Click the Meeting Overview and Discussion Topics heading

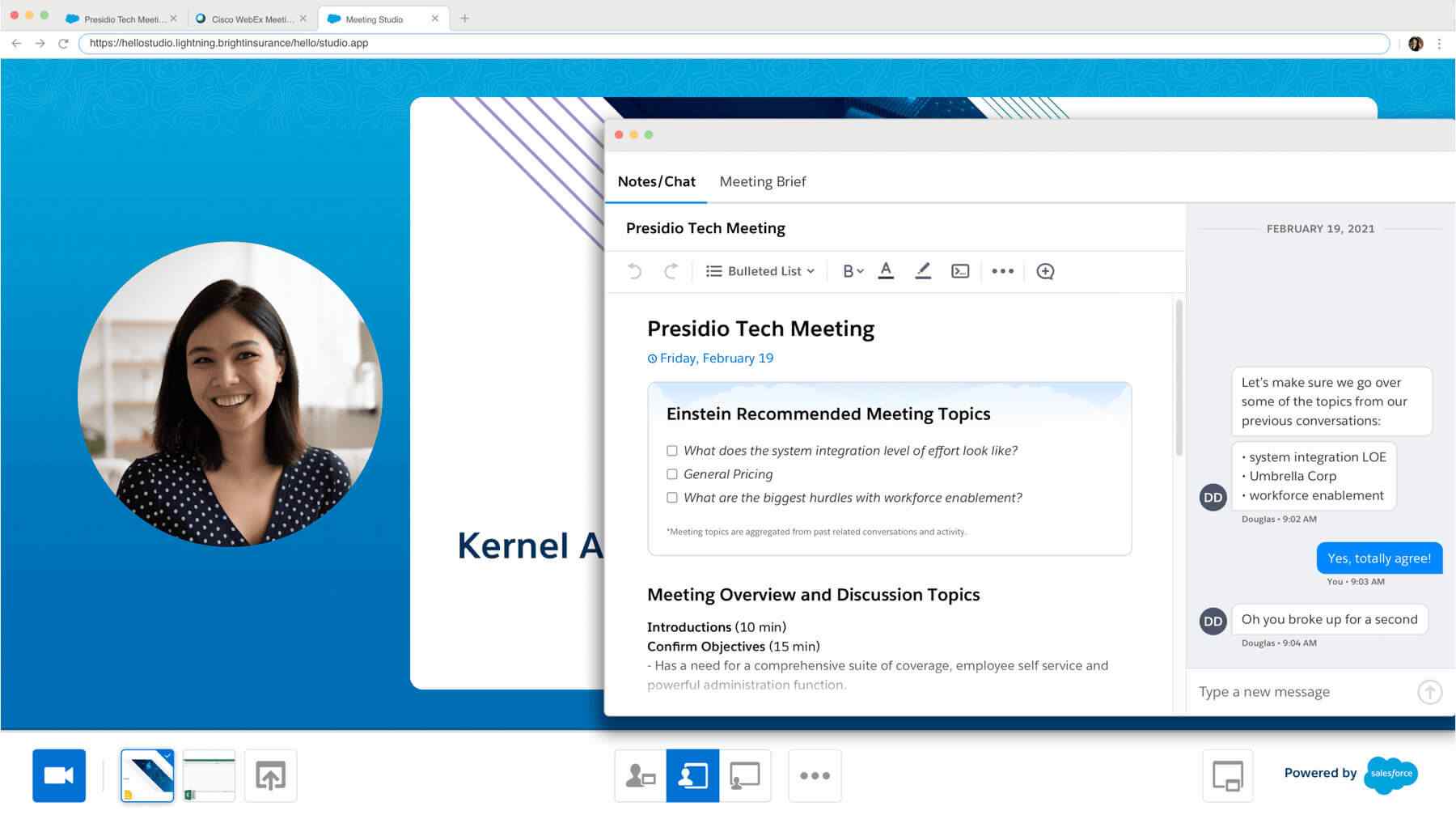point(813,595)
